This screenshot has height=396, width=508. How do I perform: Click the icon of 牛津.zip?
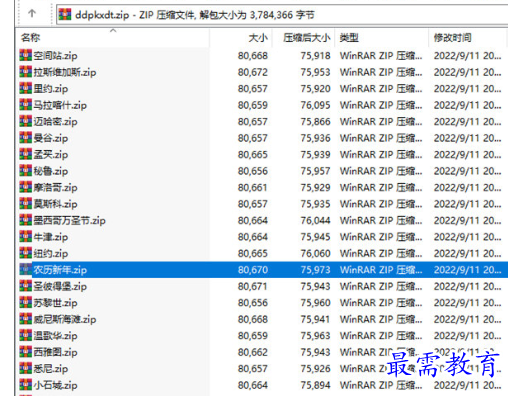[26, 236]
